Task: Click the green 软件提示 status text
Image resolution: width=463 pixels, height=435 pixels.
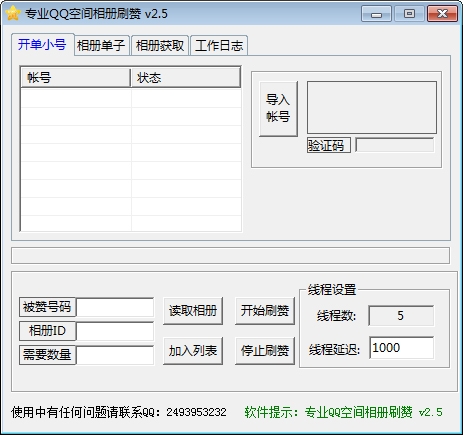Action: pos(343,412)
